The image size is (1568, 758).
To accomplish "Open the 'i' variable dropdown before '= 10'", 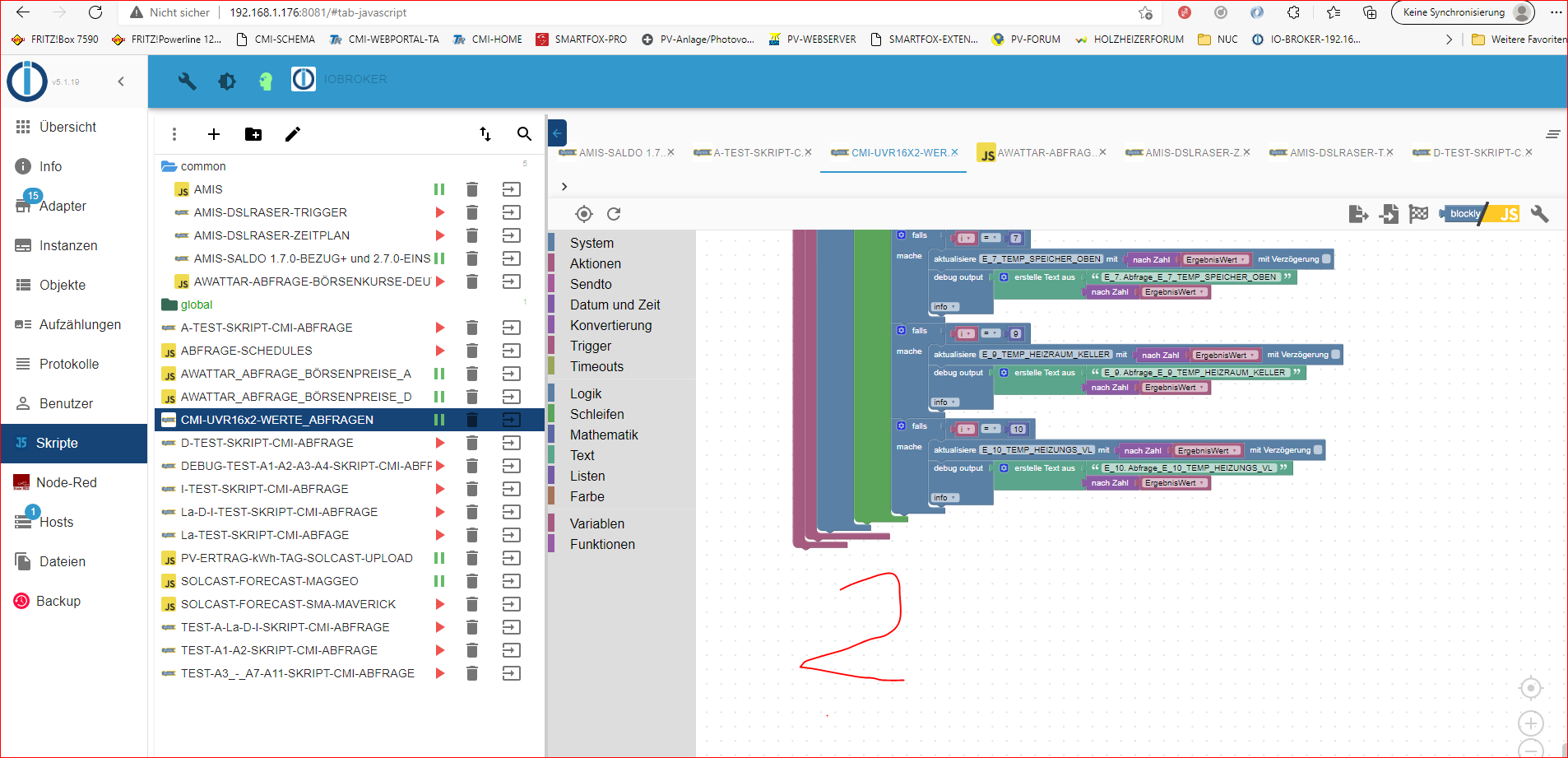I will (966, 429).
